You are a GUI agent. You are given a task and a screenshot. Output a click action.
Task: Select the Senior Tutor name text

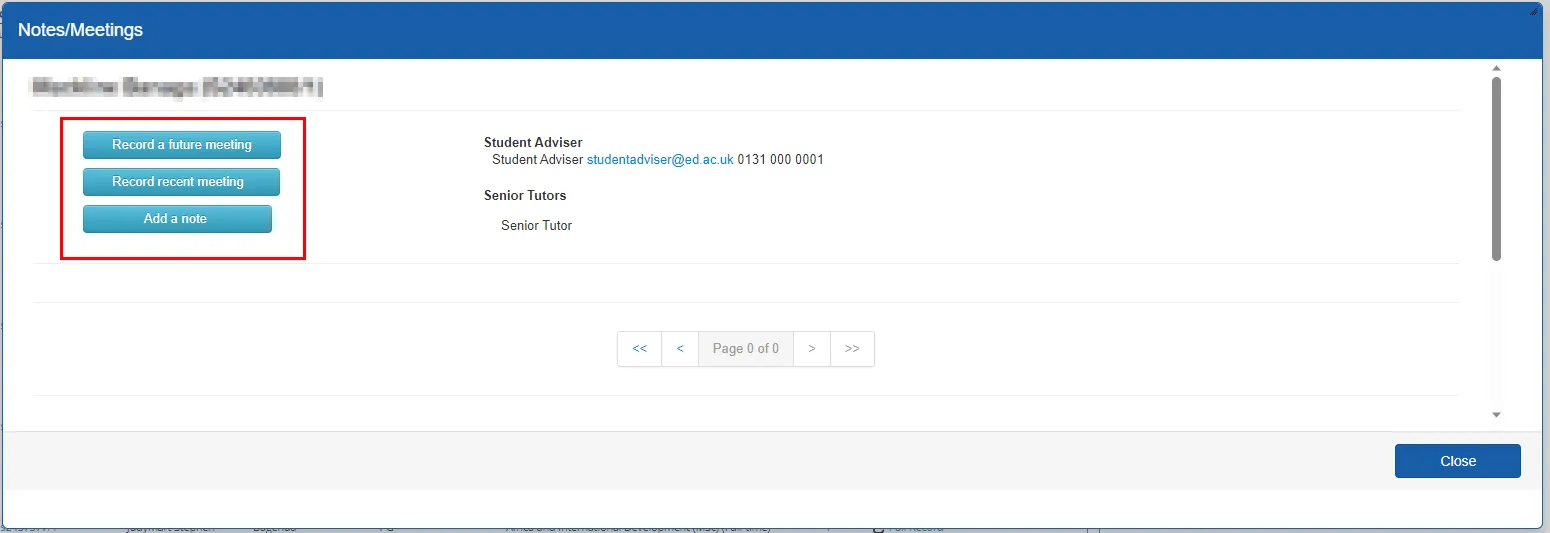(536, 226)
